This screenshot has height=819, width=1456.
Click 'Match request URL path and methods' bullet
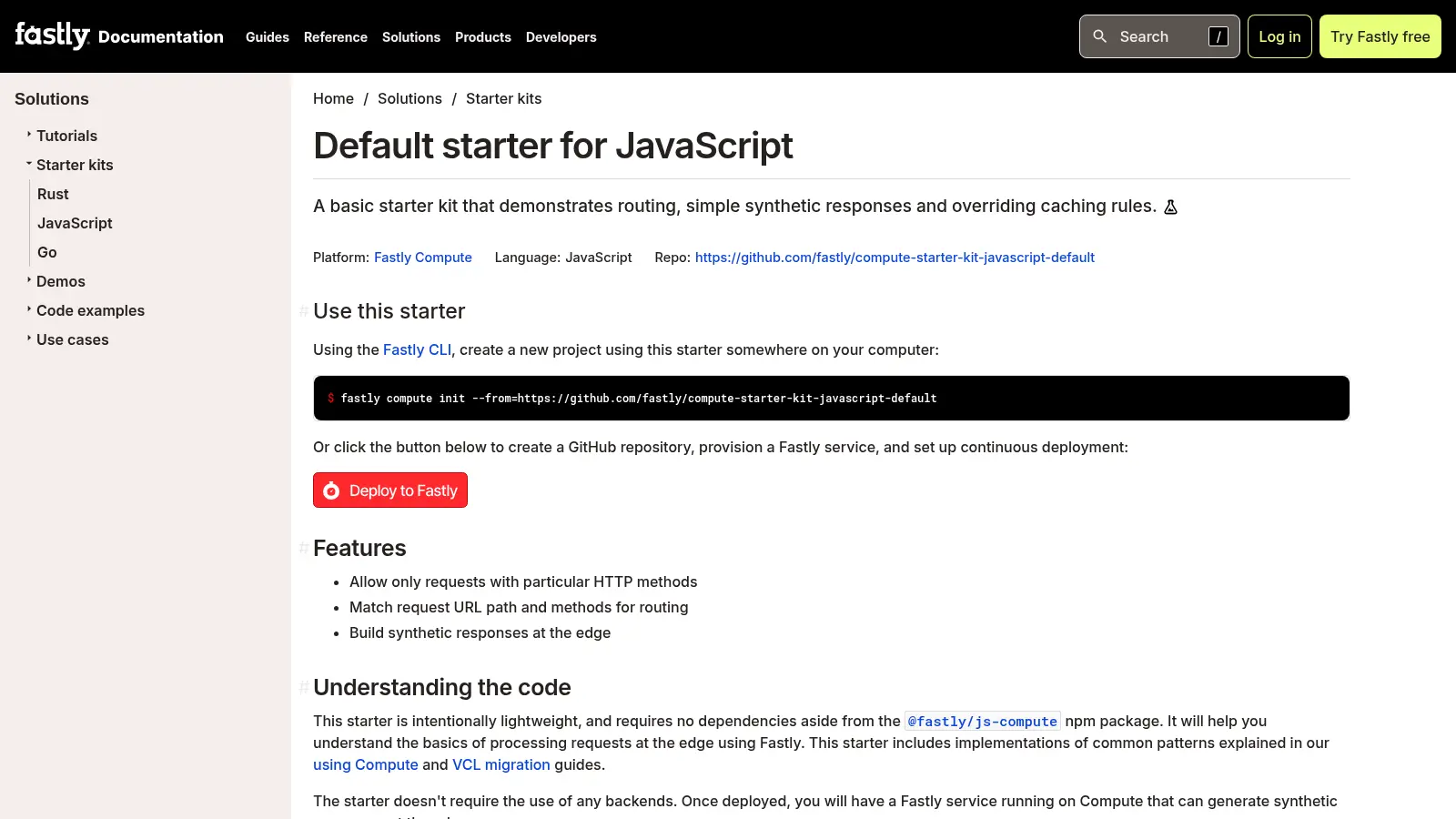(x=519, y=607)
